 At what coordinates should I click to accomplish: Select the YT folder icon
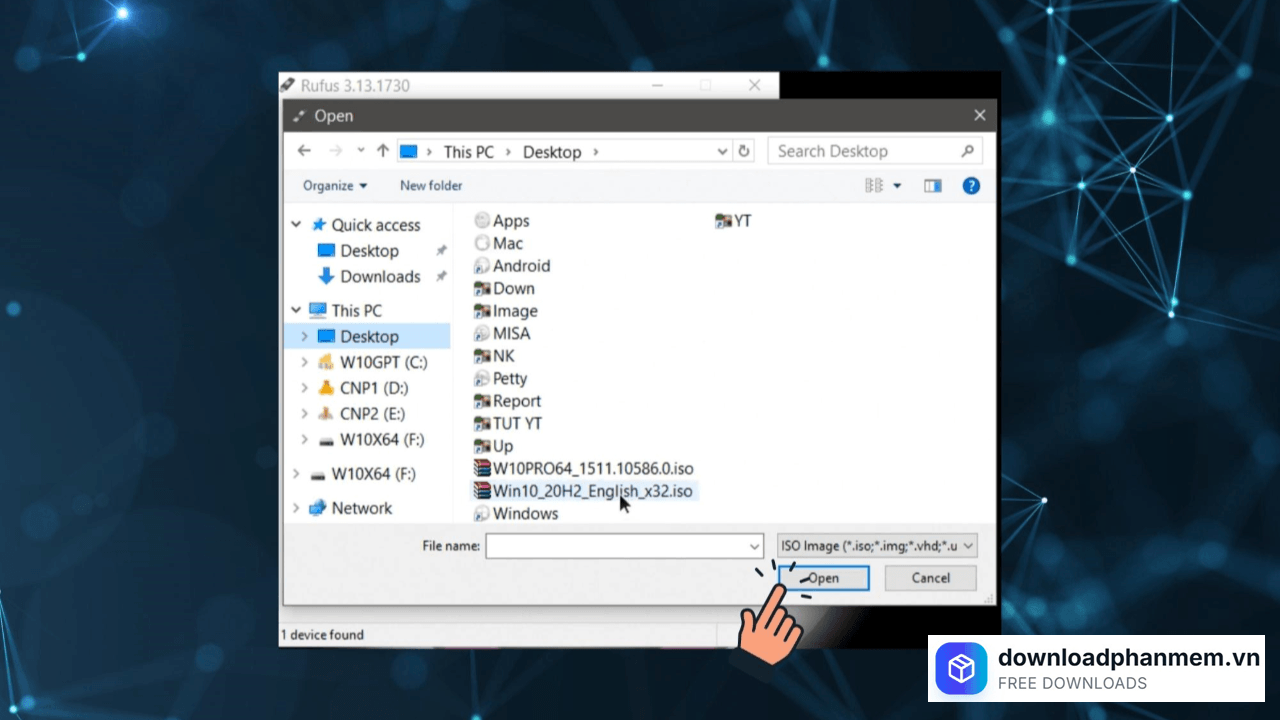[x=723, y=221]
